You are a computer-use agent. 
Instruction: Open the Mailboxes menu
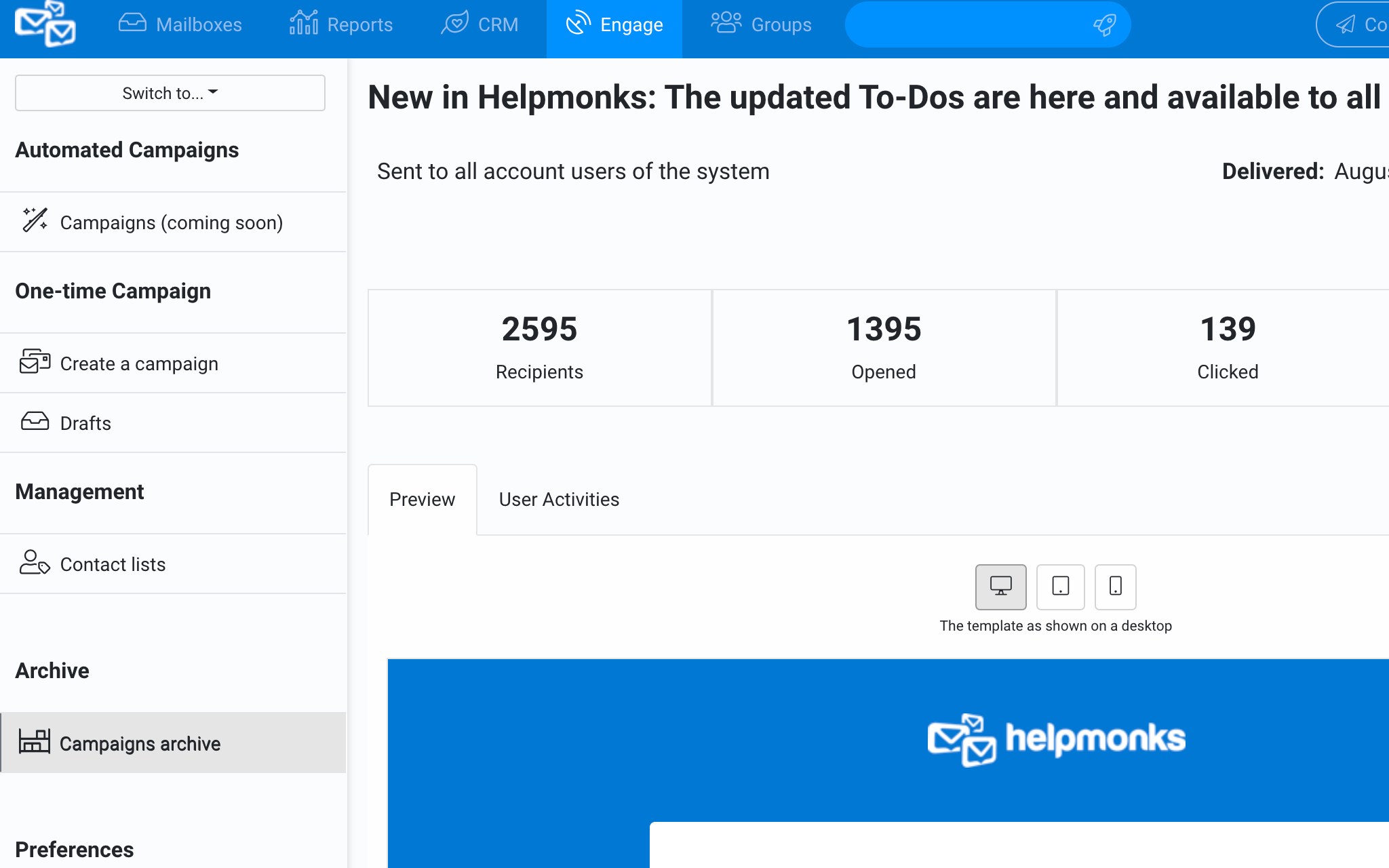tap(180, 24)
